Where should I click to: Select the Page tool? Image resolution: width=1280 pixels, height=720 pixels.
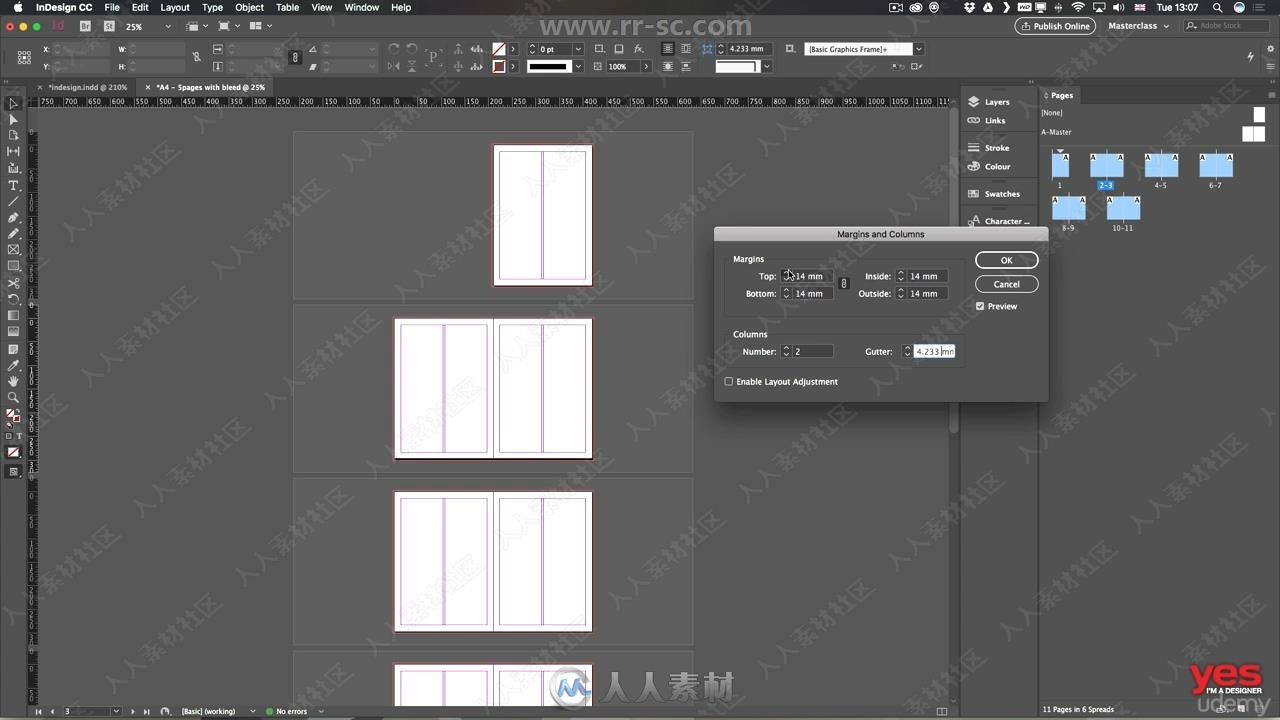pos(13,136)
